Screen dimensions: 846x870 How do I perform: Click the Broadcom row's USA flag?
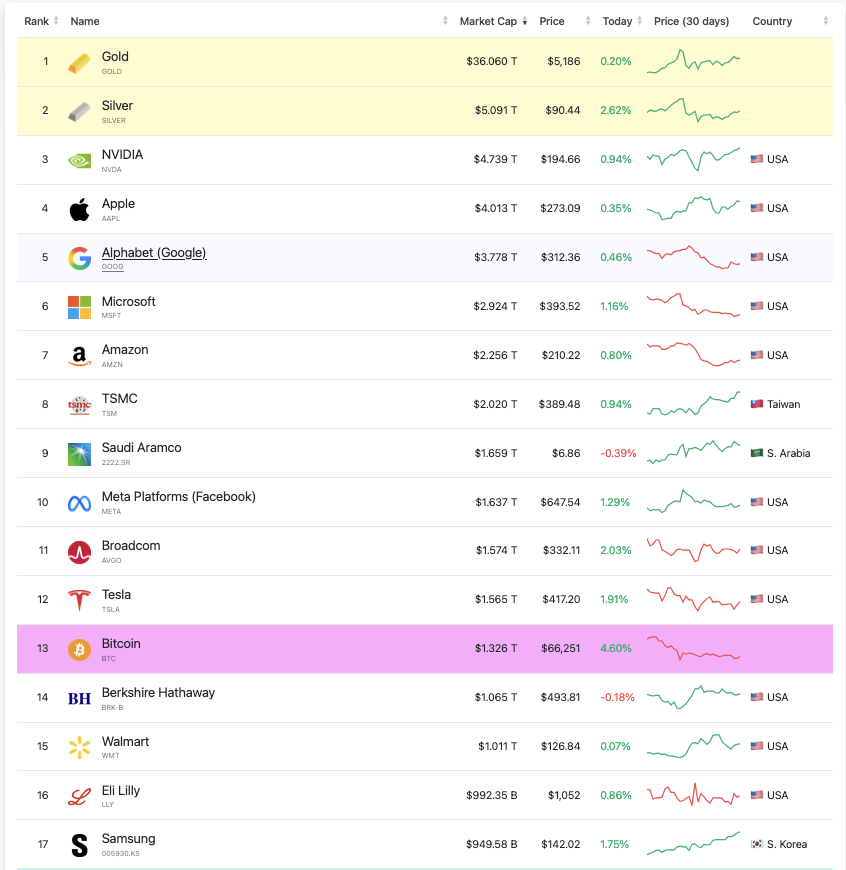(x=757, y=550)
